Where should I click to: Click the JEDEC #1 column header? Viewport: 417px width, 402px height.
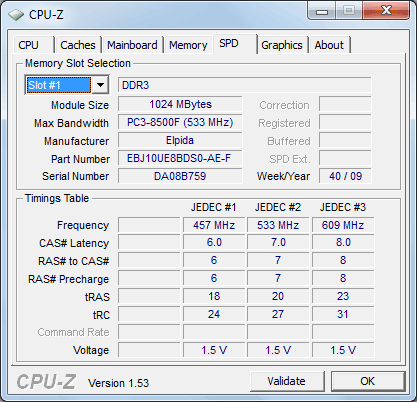point(214,207)
